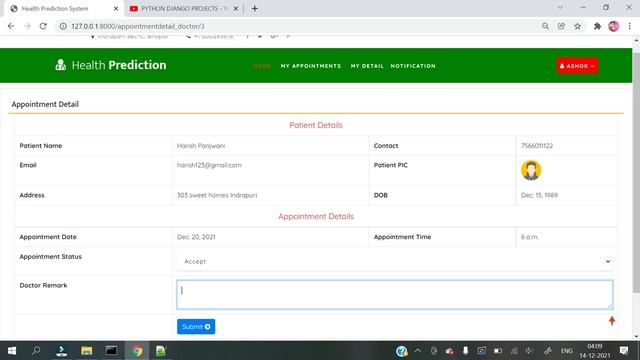Select the DOB value Dec. 15, 1989
Screen dimensions: 640x360
click(539, 195)
